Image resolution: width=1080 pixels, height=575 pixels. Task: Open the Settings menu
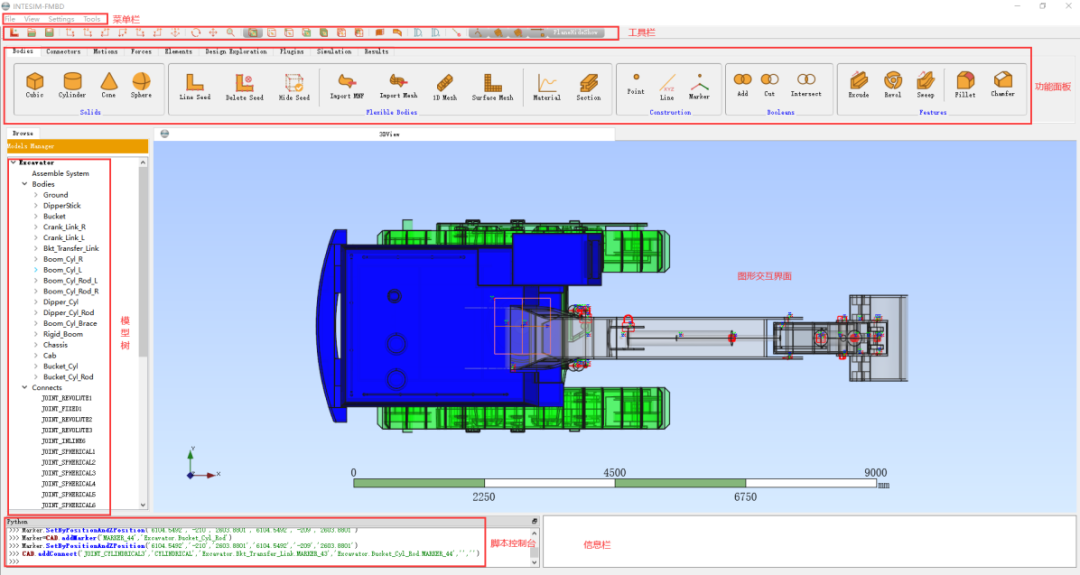61,19
